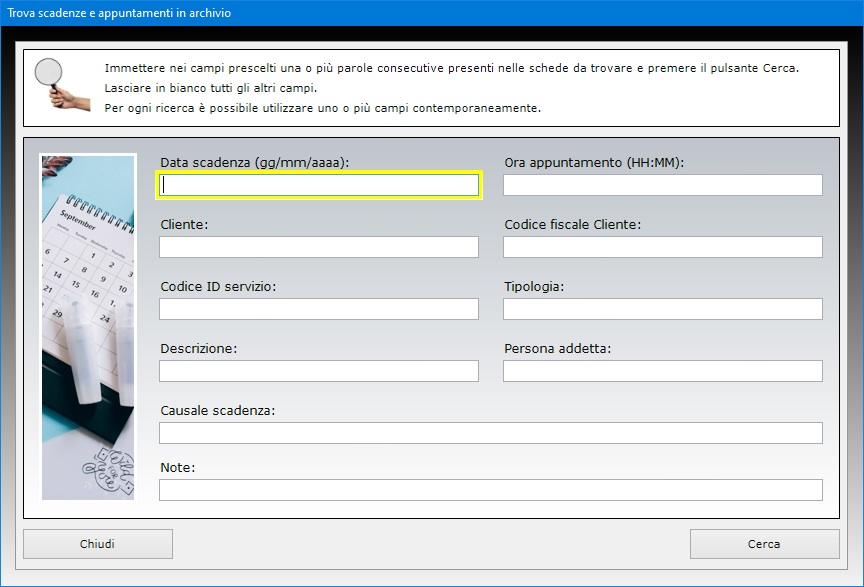Click the instruction text mentioning pulsante Cerca

451,68
